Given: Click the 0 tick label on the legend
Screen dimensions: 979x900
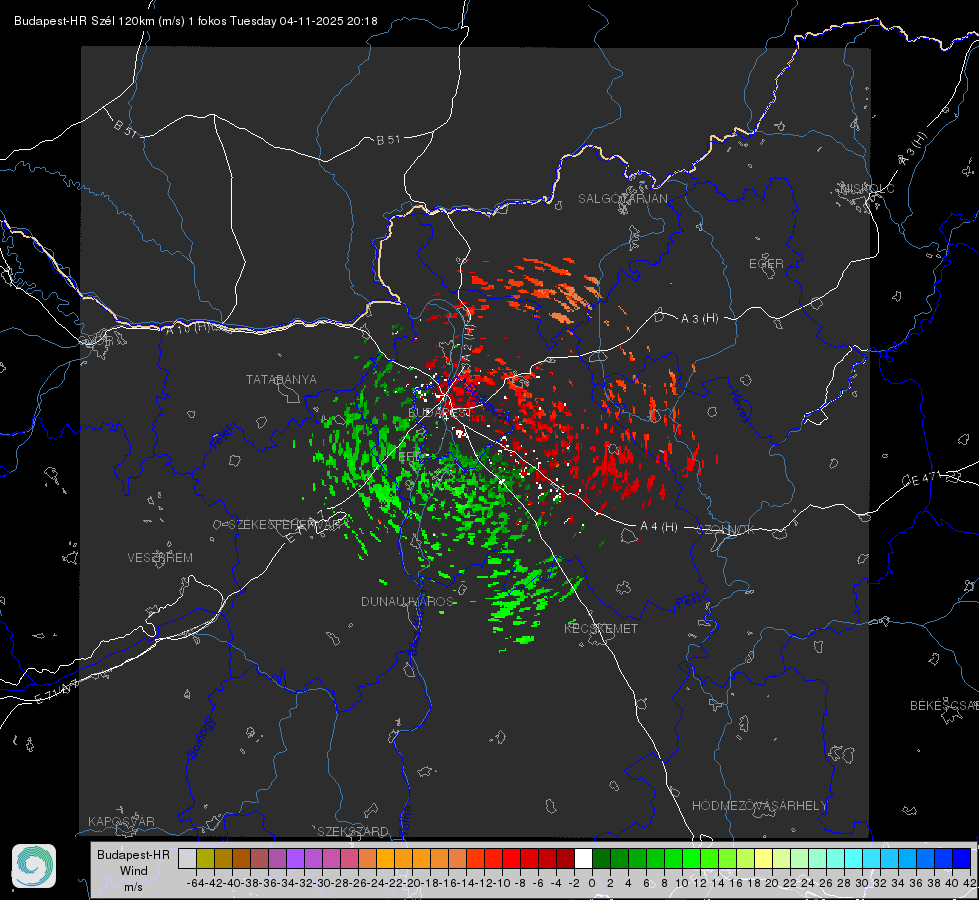Looking at the screenshot, I should coord(592,883).
